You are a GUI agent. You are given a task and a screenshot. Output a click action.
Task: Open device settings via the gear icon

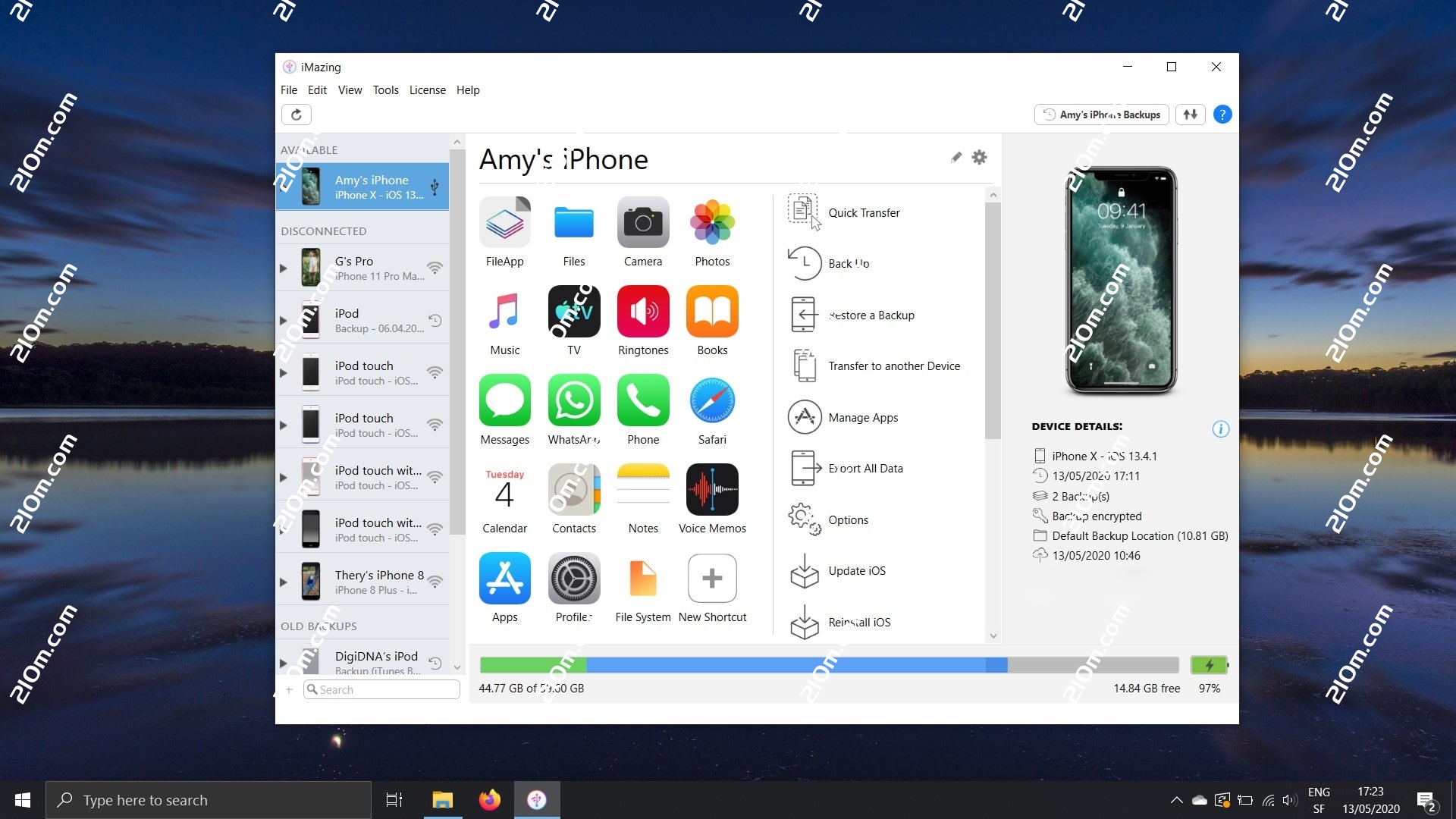pos(979,158)
